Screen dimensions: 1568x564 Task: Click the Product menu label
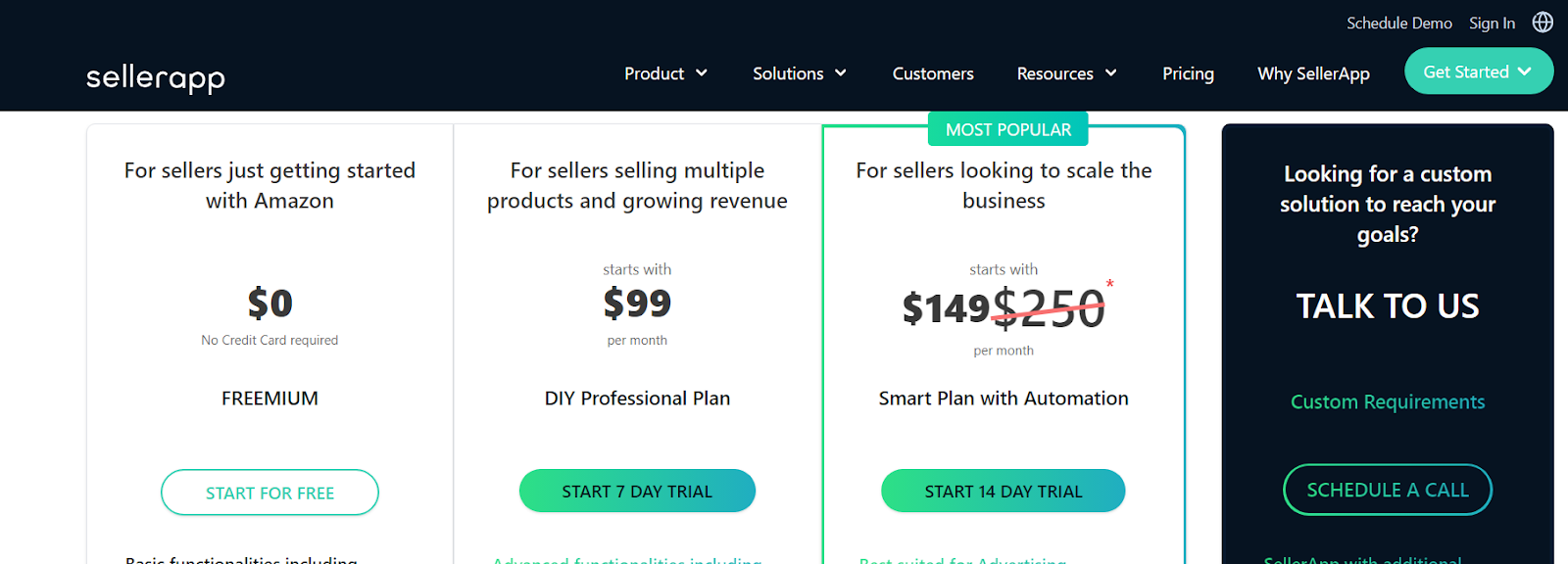coord(654,73)
